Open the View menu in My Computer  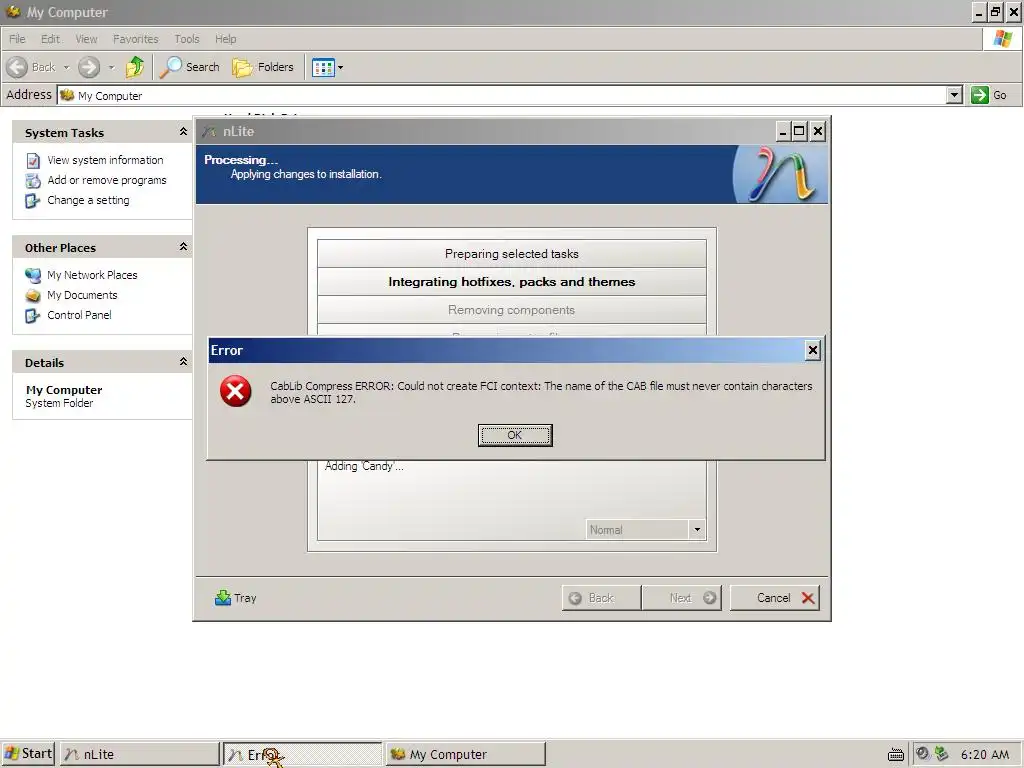tap(86, 39)
